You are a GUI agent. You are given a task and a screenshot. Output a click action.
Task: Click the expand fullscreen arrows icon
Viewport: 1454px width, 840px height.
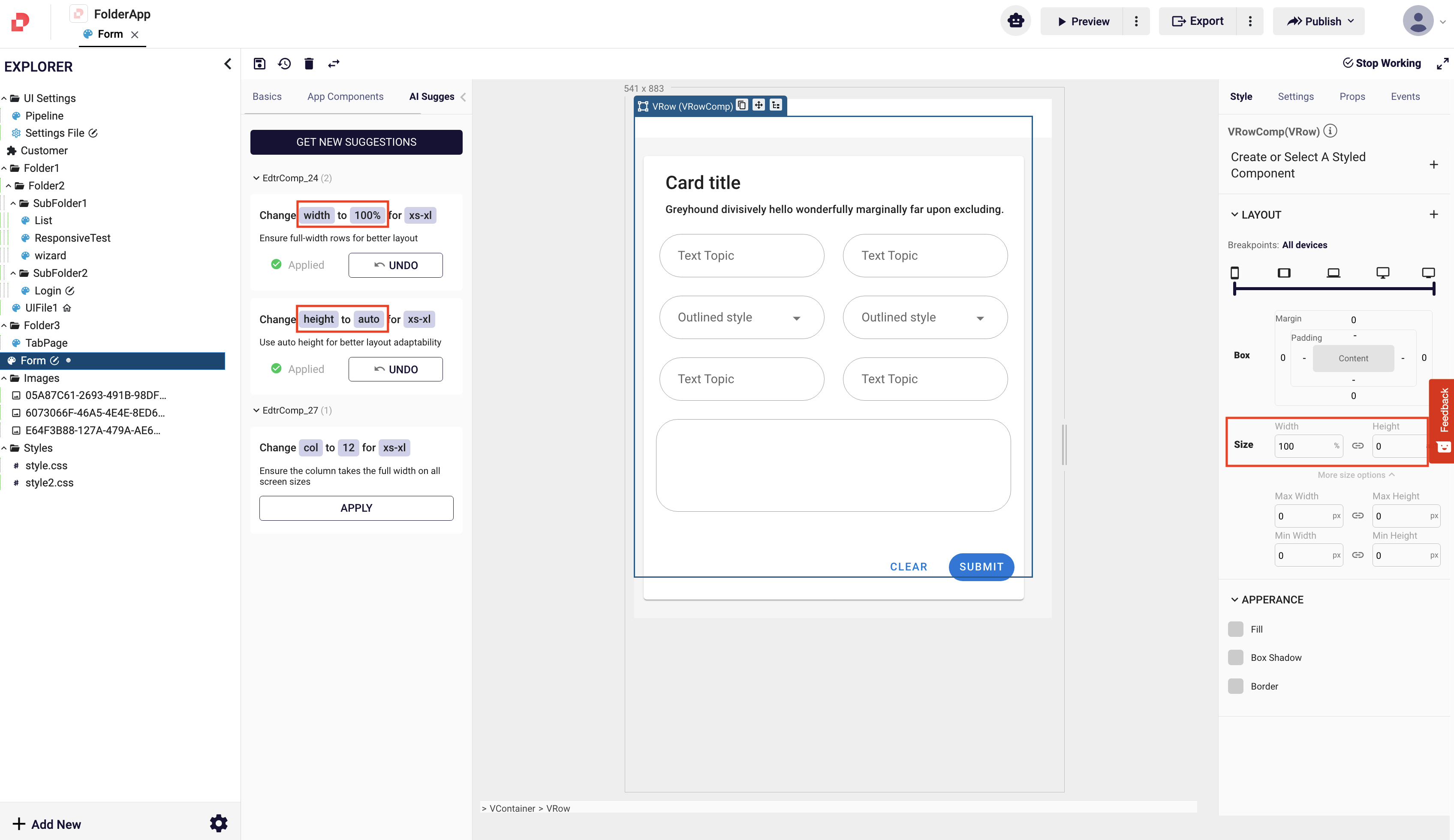point(1442,63)
